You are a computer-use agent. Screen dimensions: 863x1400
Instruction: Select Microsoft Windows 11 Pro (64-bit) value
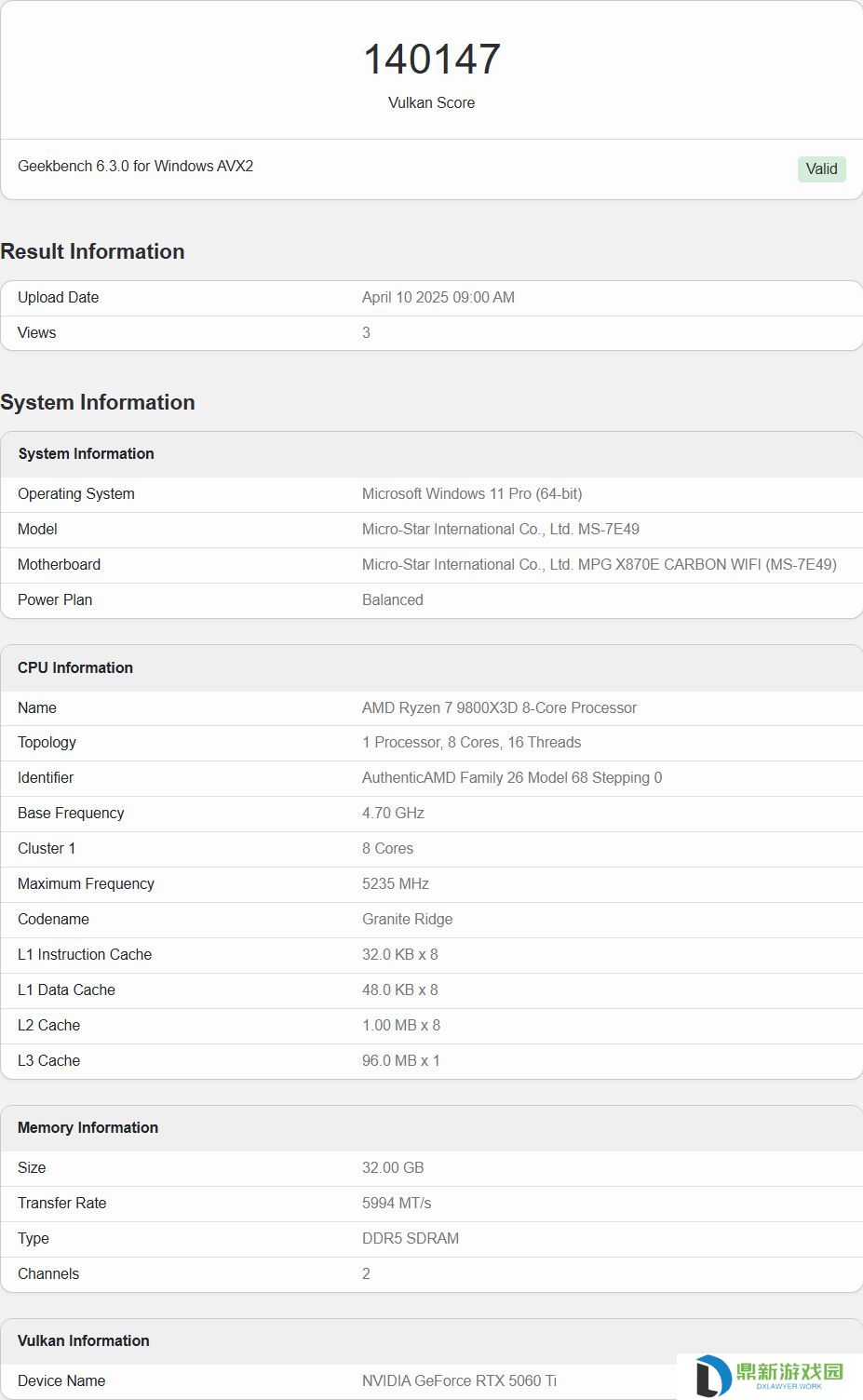(472, 493)
